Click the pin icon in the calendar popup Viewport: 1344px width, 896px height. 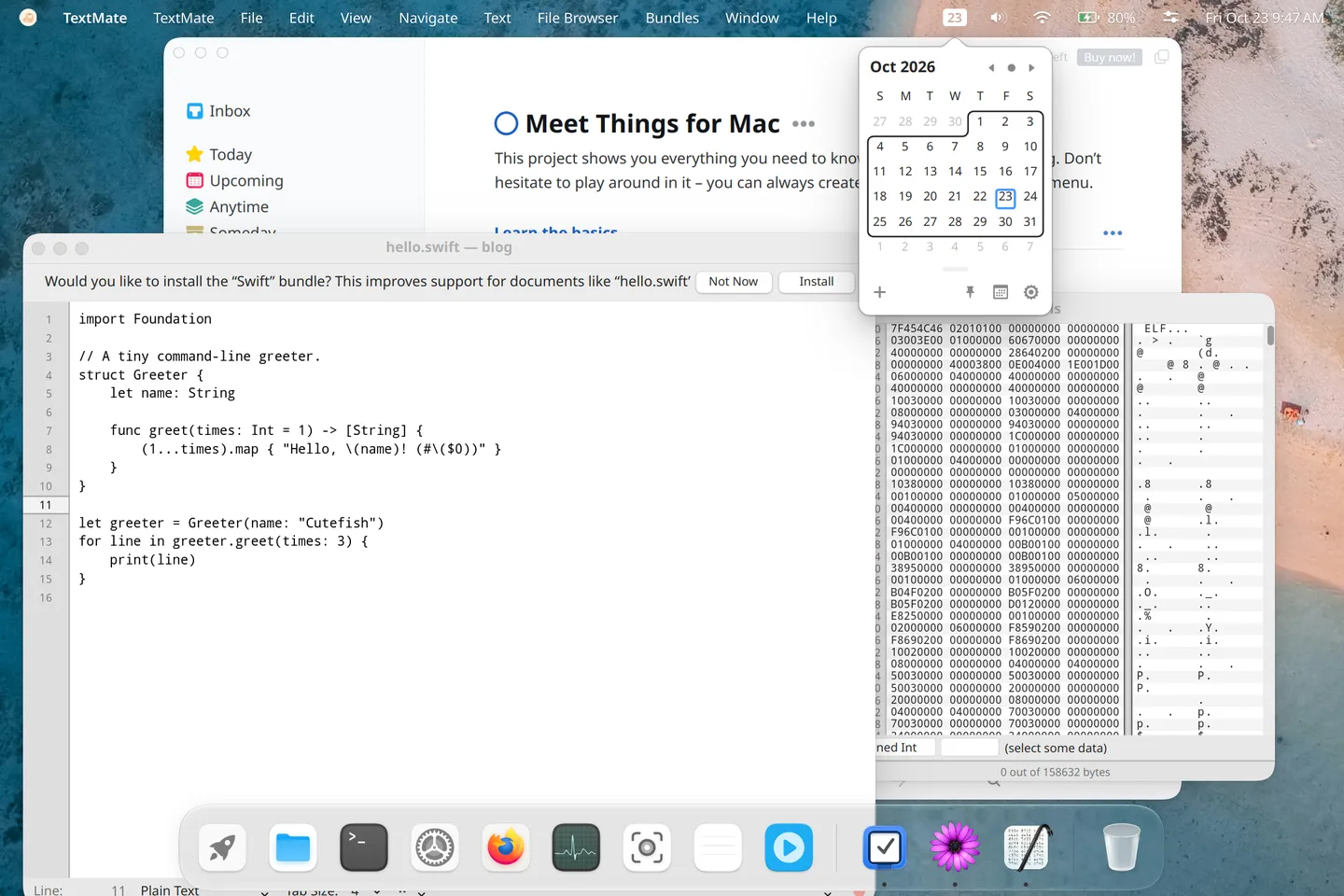[x=970, y=292]
